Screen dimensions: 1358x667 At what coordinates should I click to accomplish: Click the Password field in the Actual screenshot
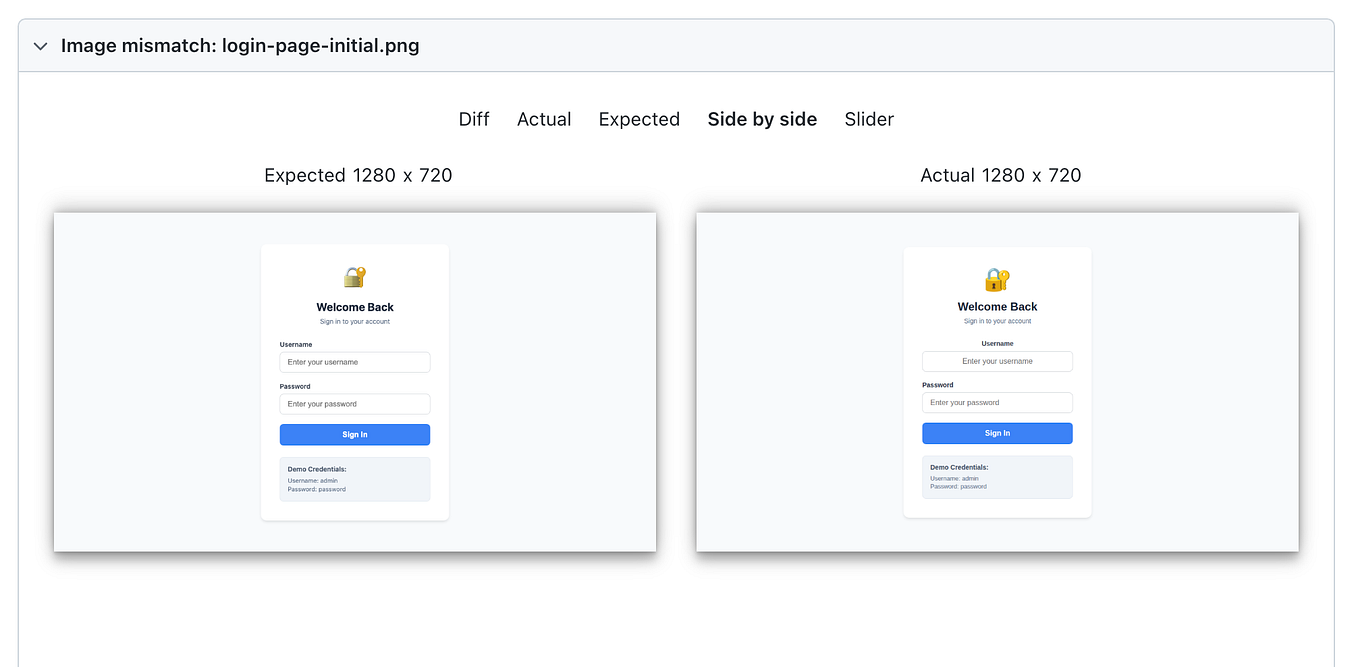(x=997, y=402)
